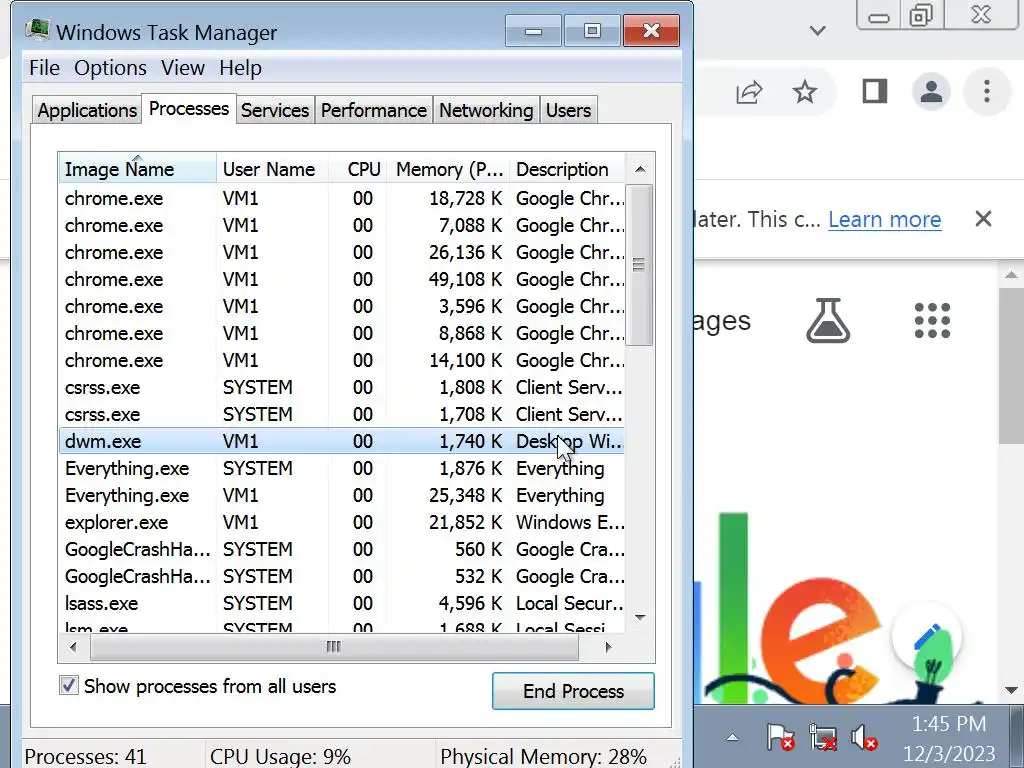
Task: Select GoogleCrashHandler row using 560 K
Action: 342,549
